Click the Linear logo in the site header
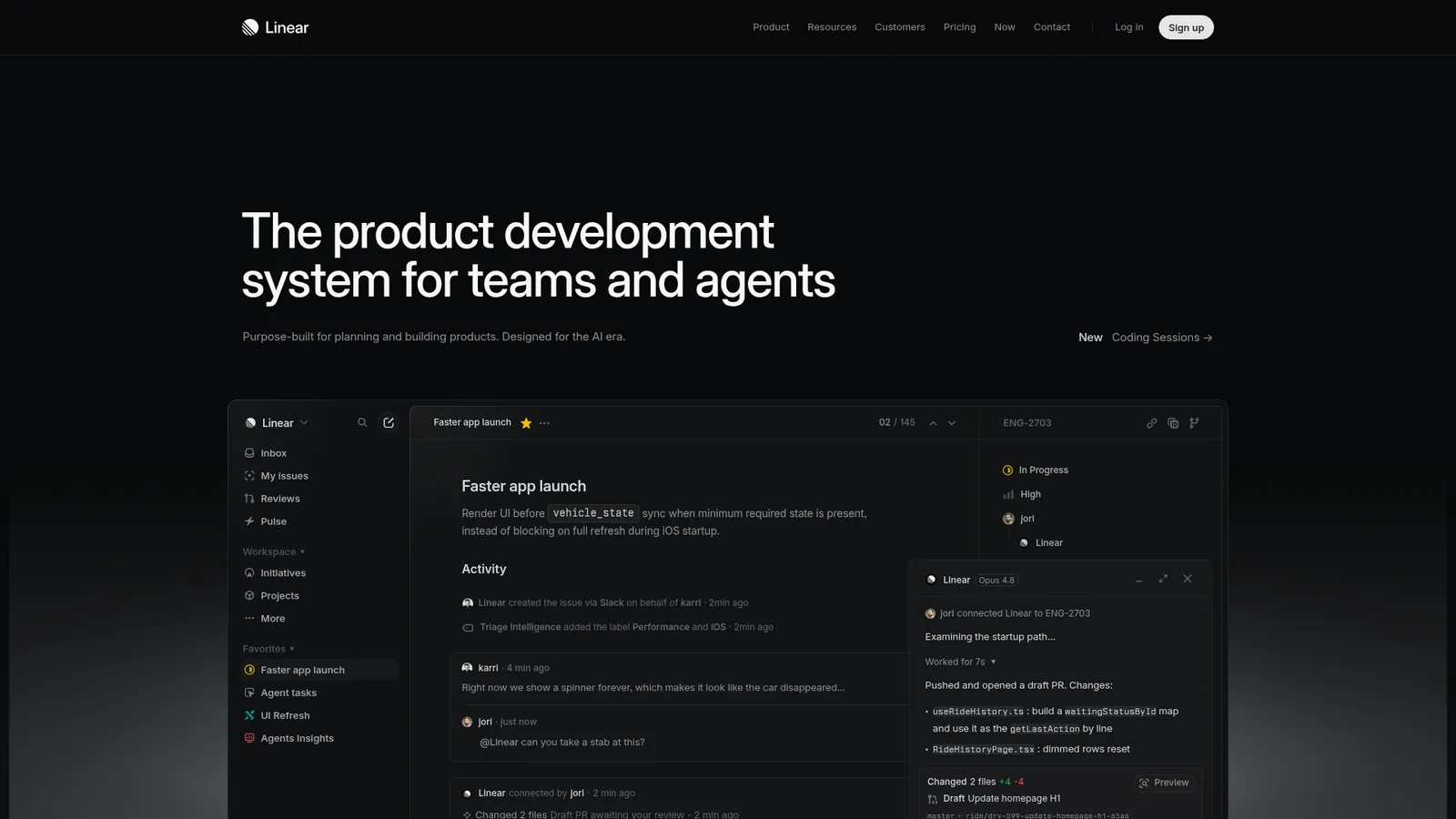Image resolution: width=1456 pixels, height=819 pixels. 275,27
